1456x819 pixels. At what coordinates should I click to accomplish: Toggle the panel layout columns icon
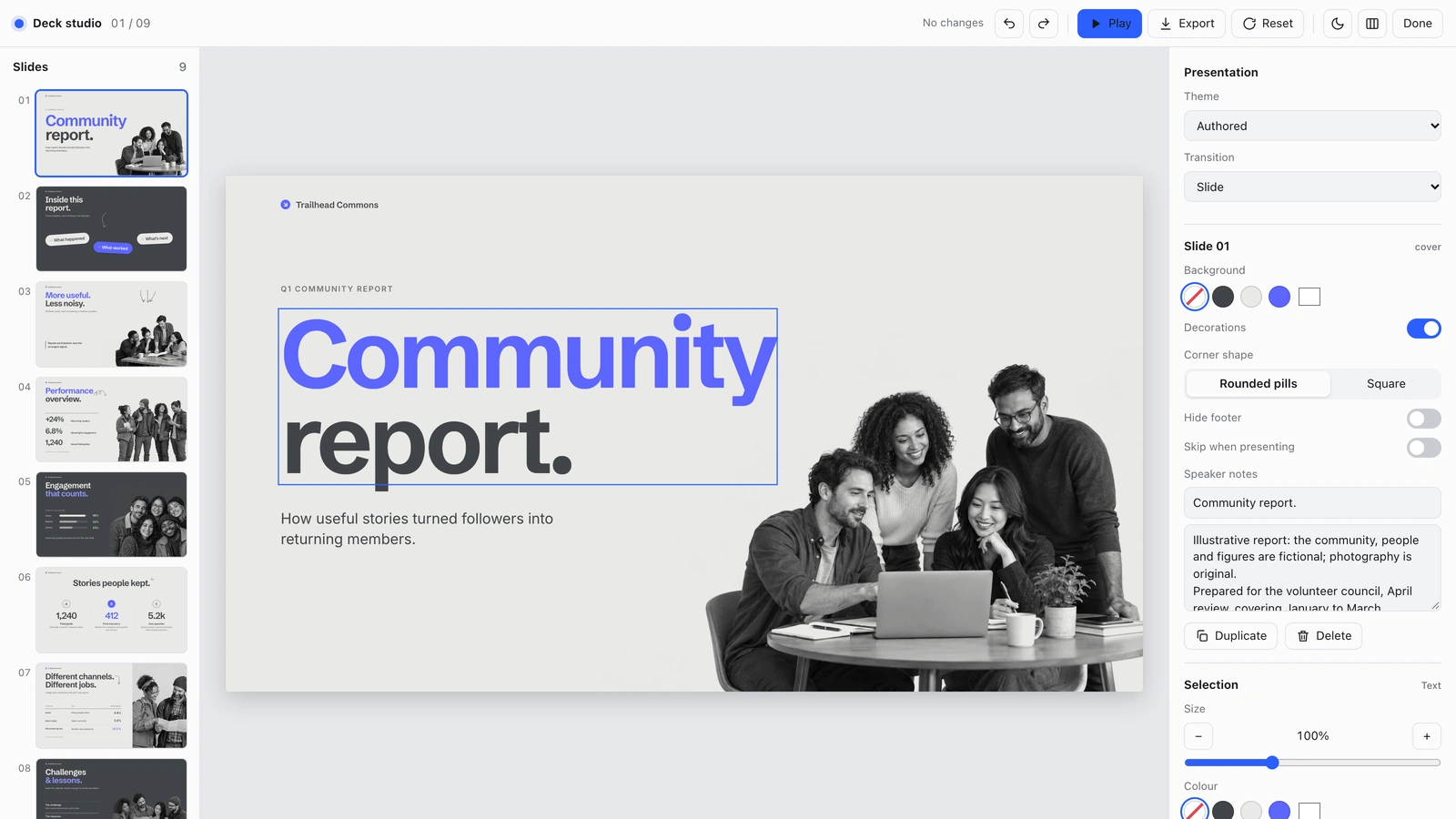tap(1372, 24)
